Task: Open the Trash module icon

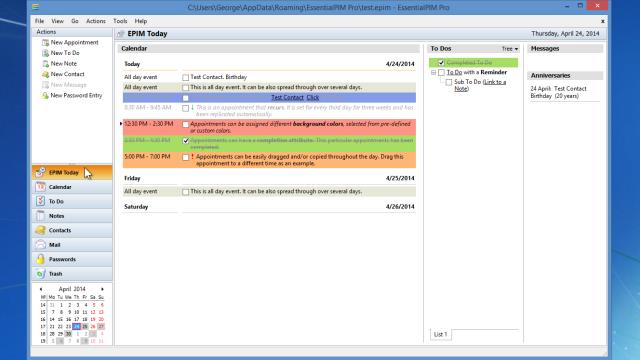Action: [x=40, y=273]
